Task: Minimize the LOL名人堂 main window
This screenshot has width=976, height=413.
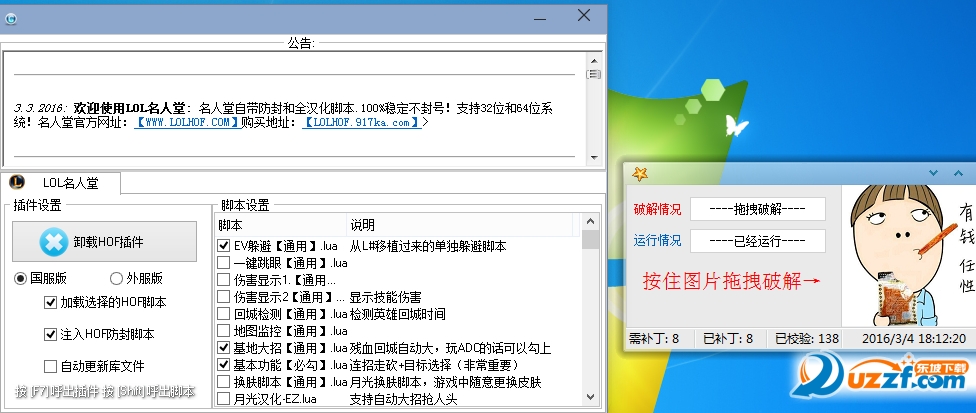Action: (540, 19)
